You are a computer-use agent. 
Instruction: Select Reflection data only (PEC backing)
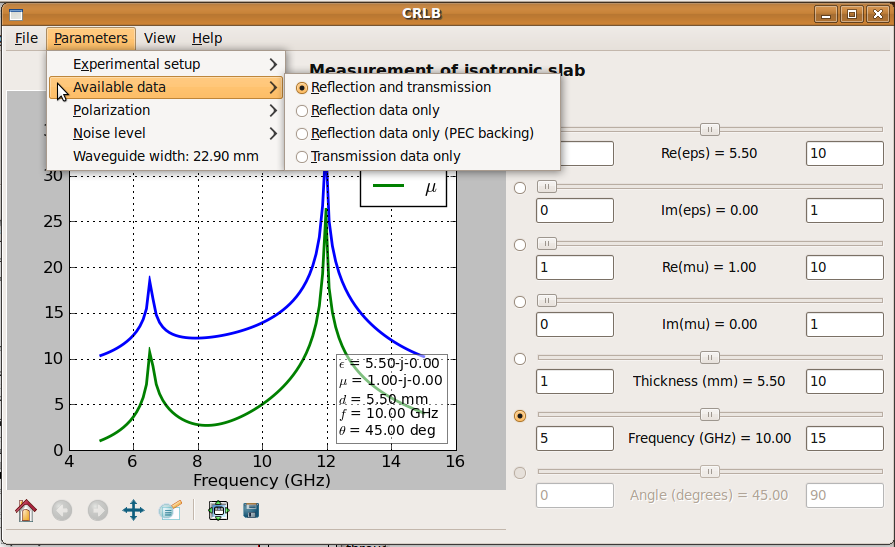point(422,133)
